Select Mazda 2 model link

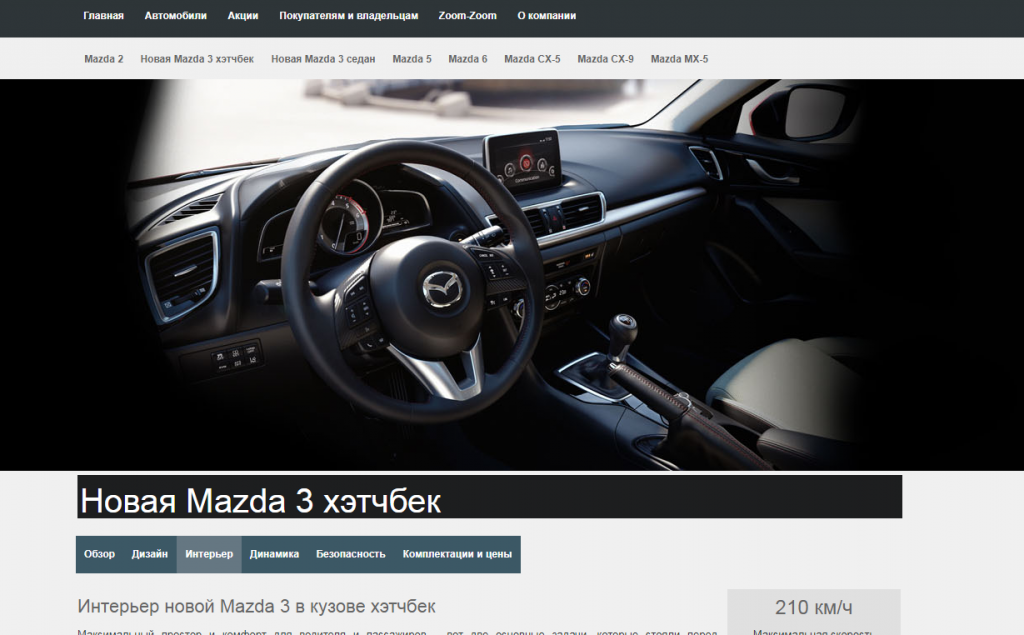tap(104, 59)
